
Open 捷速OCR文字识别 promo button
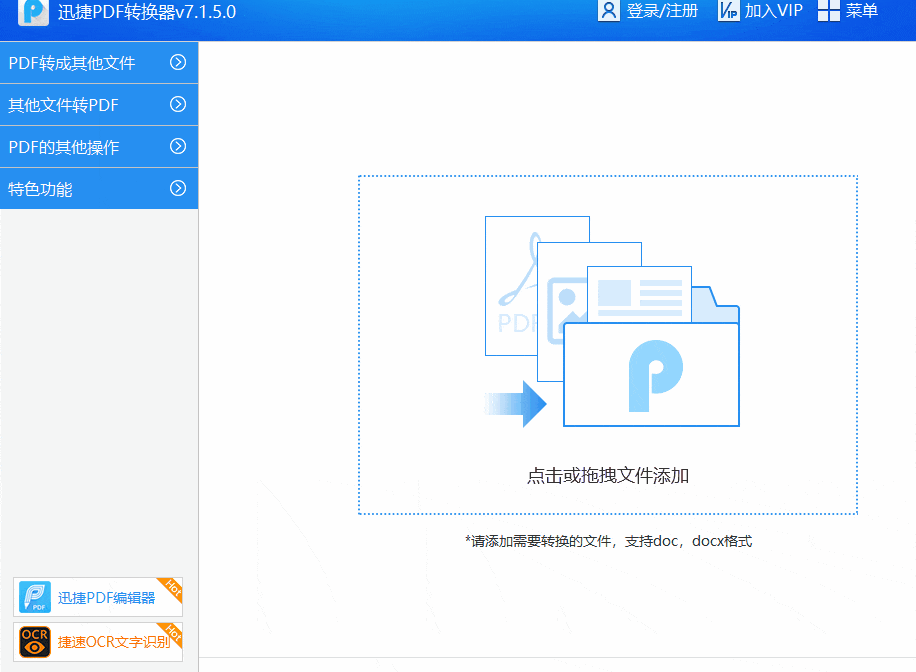(x=98, y=642)
